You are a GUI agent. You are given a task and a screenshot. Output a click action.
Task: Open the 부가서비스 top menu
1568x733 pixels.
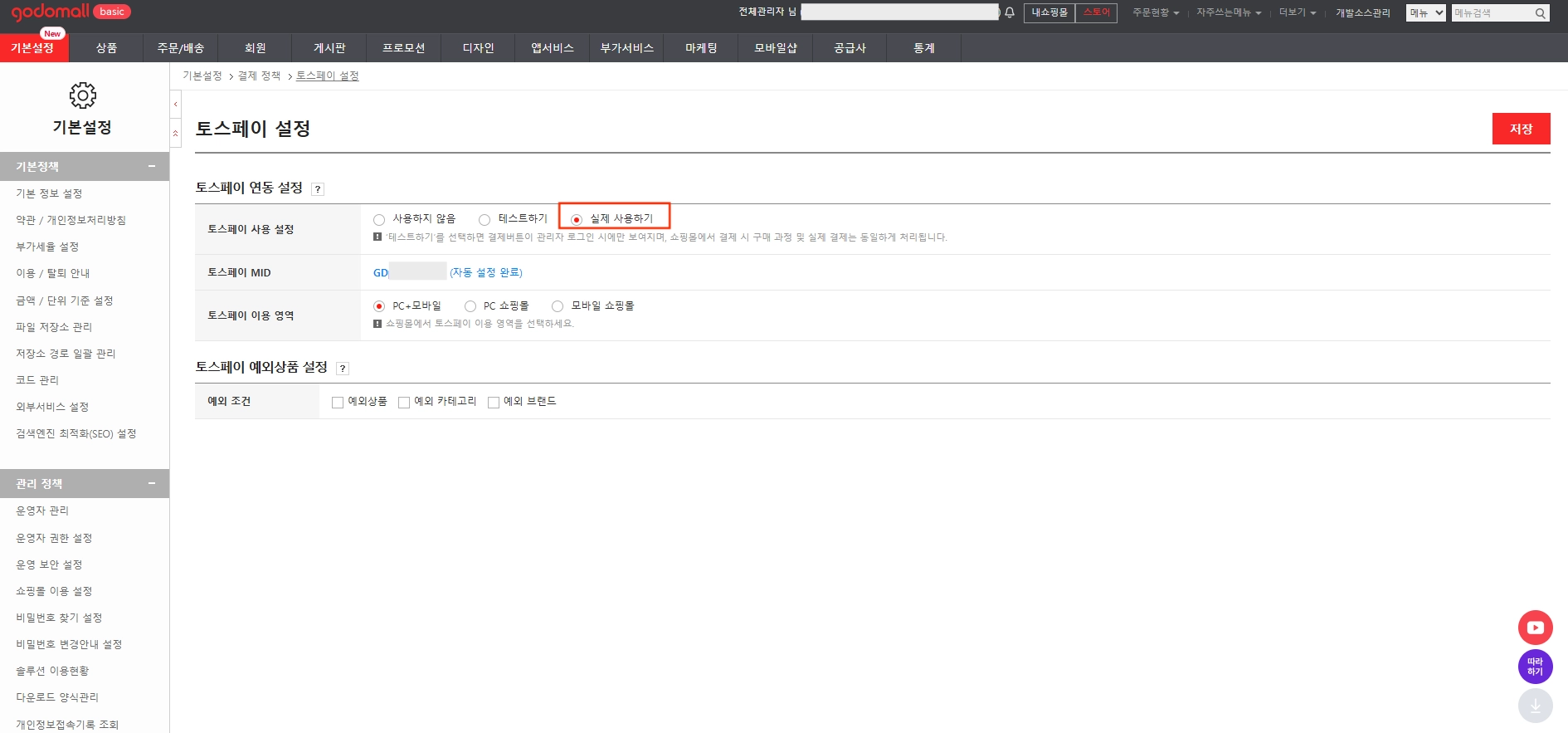(x=626, y=48)
